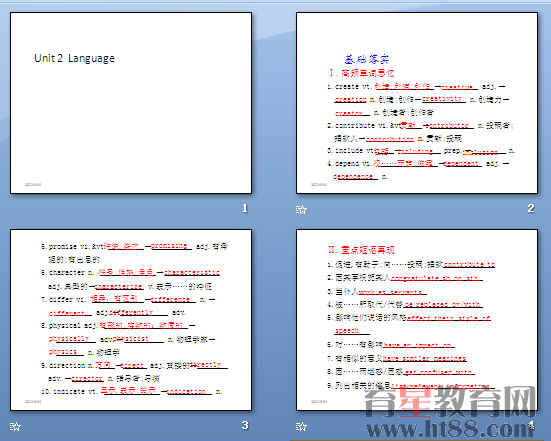Select slide 3 thumbnail starting with promise
551x441 pixels.
point(131,320)
